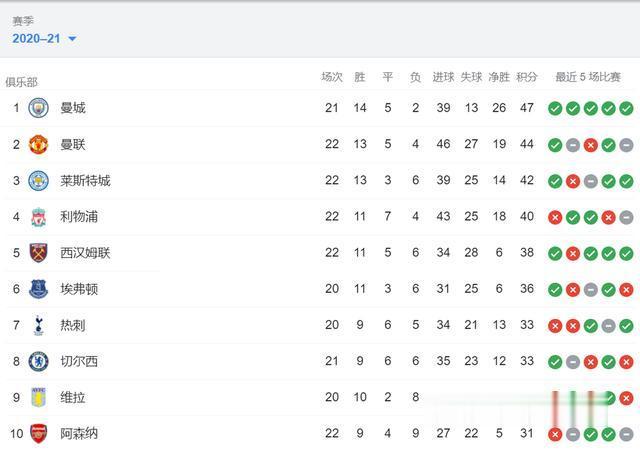
Task: Open the 阿森纳 team link
Action: click(x=79, y=433)
